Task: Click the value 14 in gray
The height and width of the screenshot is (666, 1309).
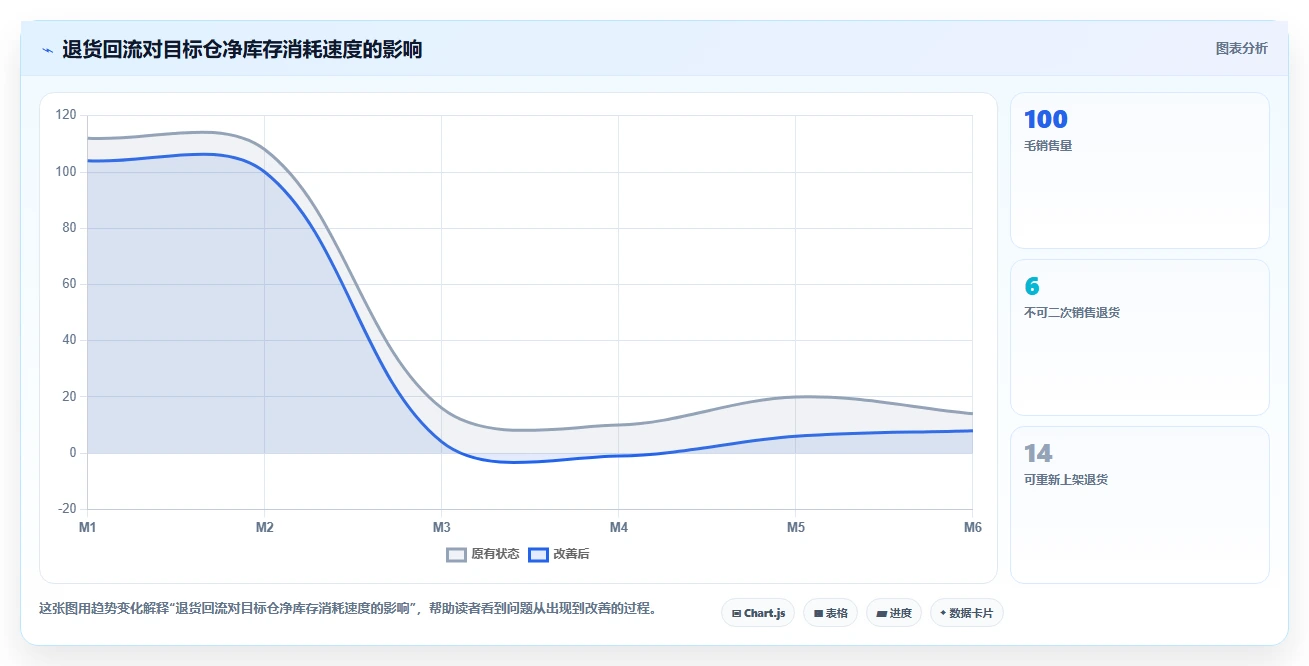Action: 1038,454
